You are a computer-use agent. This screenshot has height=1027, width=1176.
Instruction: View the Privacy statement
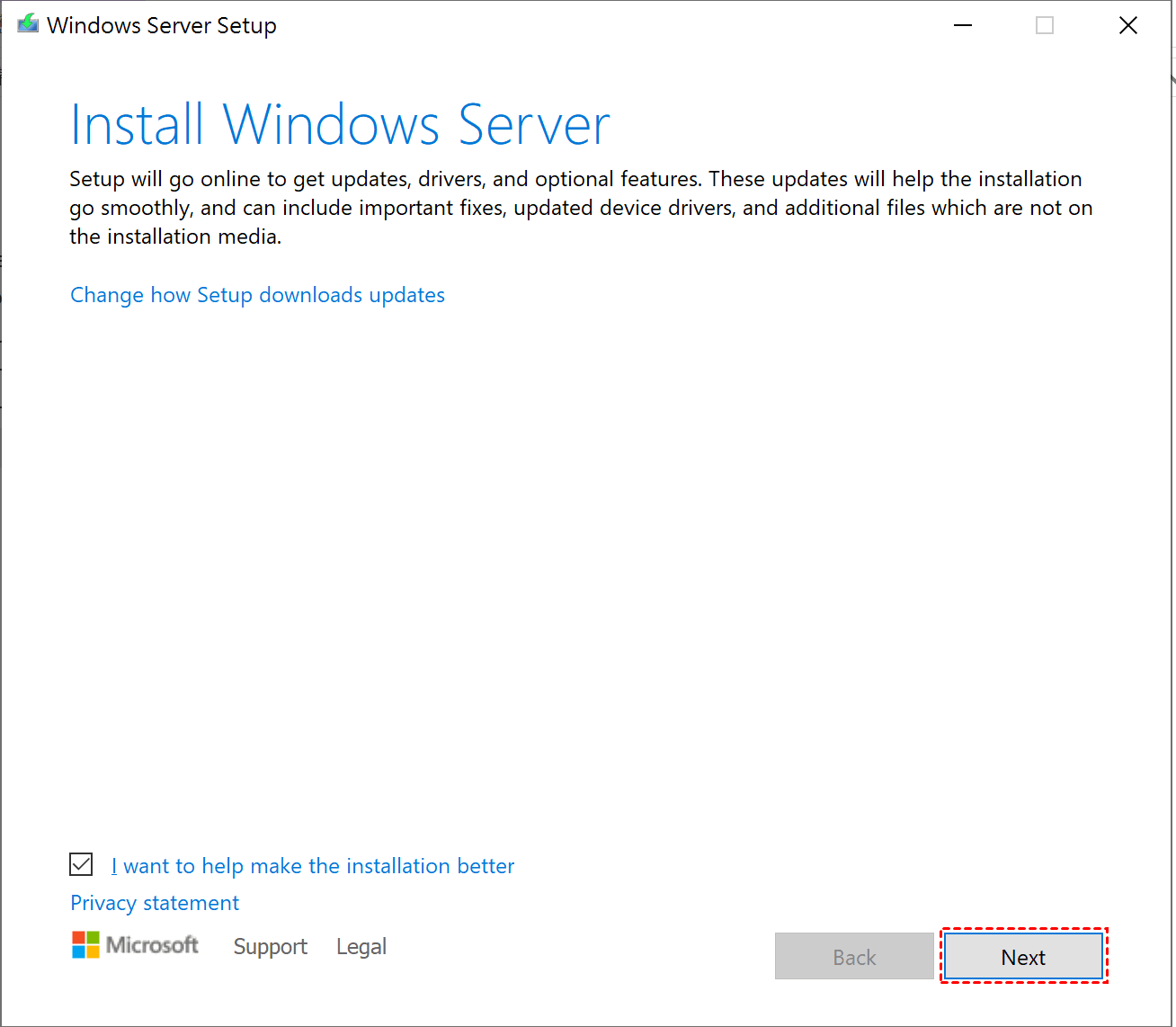pyautogui.click(x=155, y=903)
